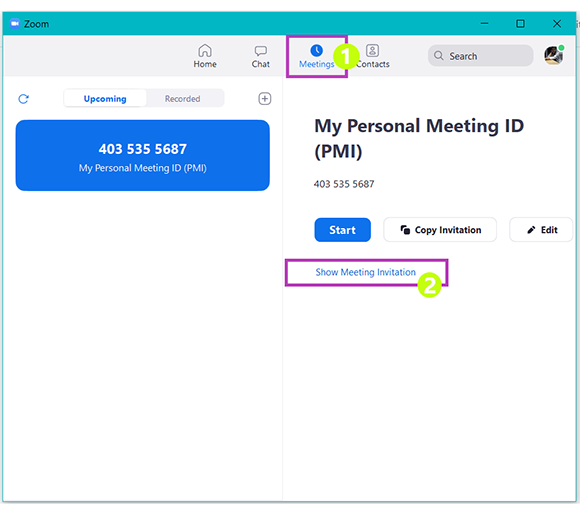The width and height of the screenshot is (580, 513).
Task: Switch to the Recorded tab
Action: (x=182, y=99)
